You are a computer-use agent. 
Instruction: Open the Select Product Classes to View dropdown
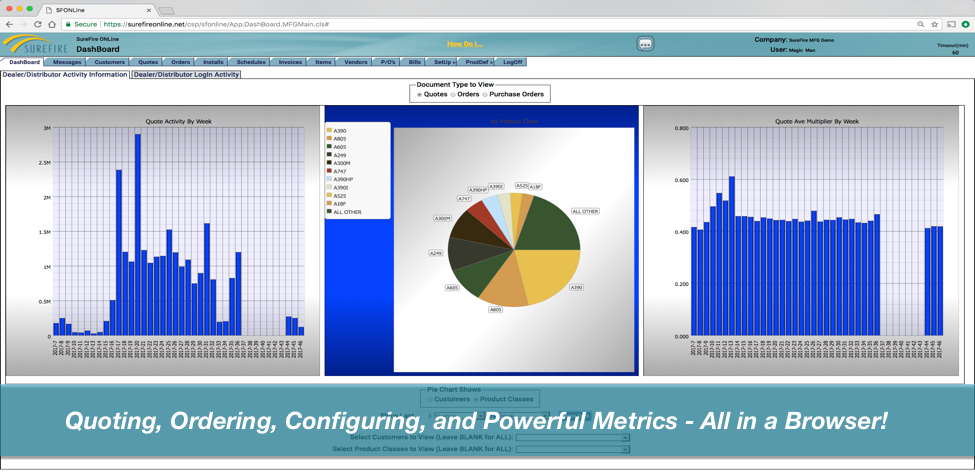pyautogui.click(x=573, y=448)
